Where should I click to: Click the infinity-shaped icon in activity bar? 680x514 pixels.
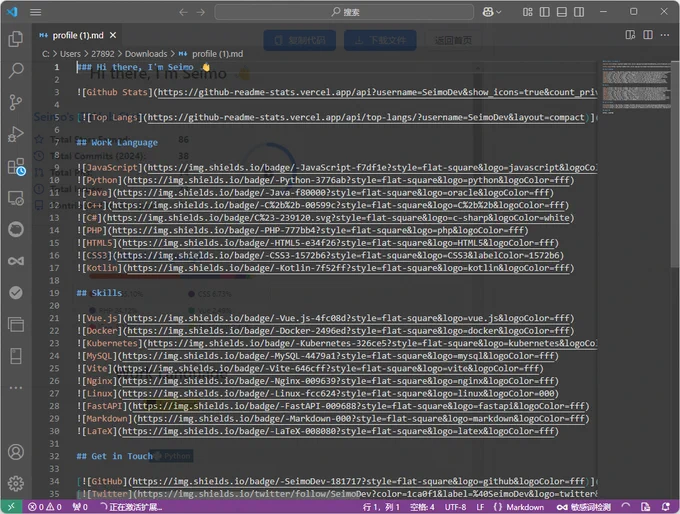click(16, 261)
